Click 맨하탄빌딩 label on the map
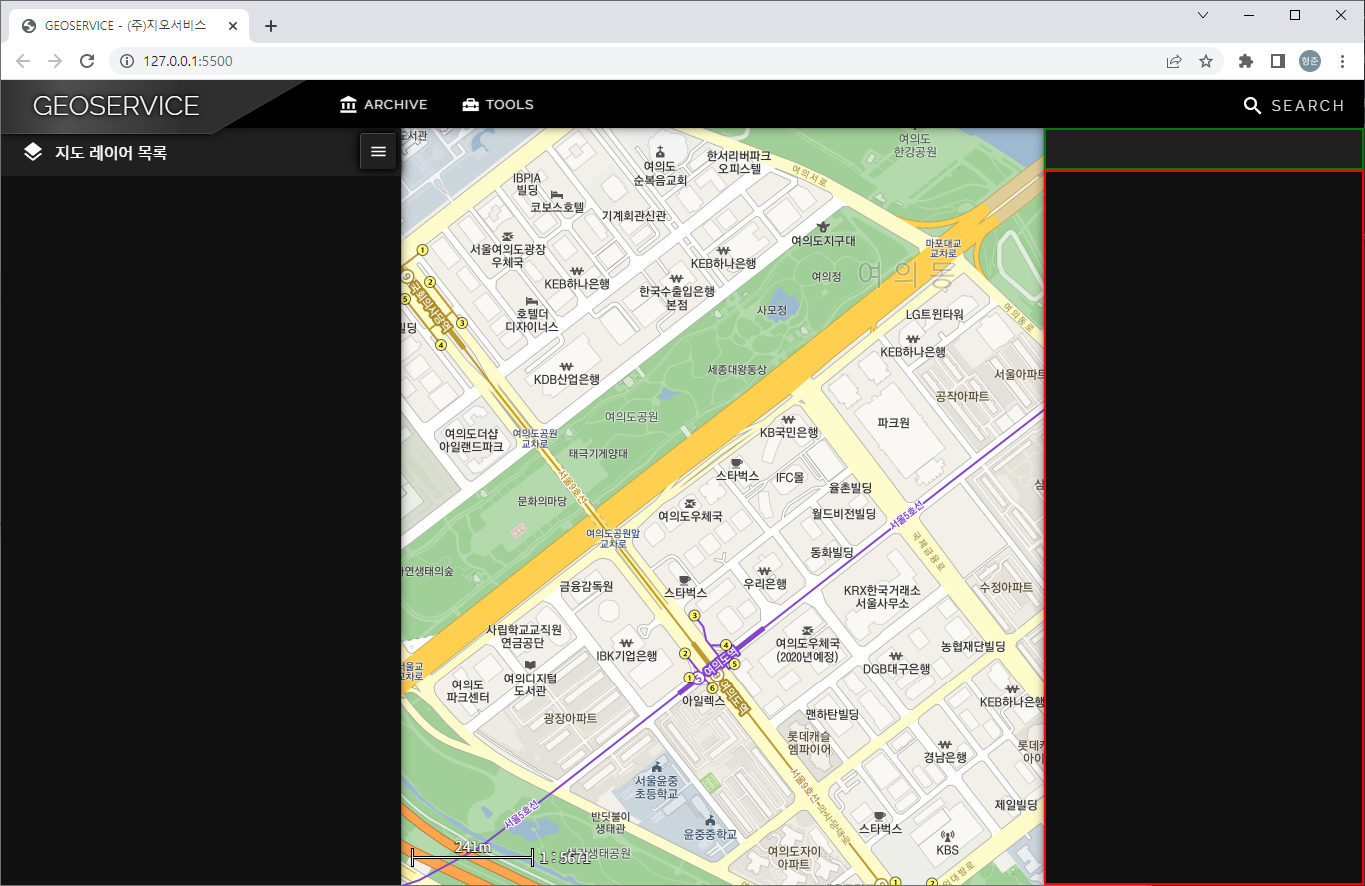Screen dimensions: 1365x886 click(833, 714)
